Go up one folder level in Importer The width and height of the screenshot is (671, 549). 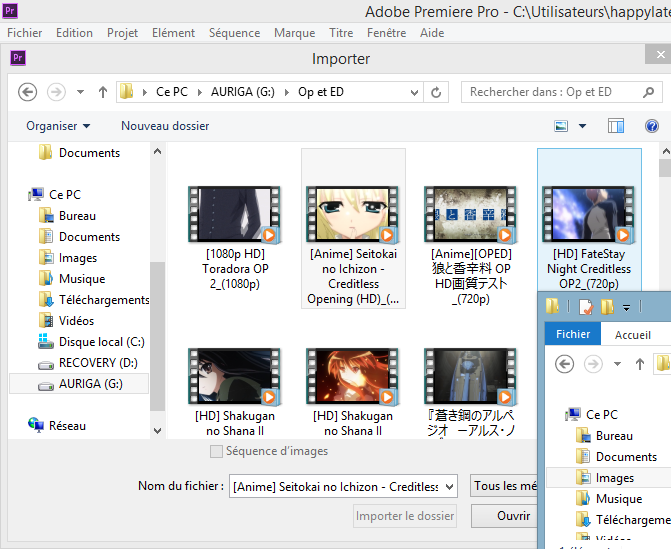pyautogui.click(x=103, y=92)
